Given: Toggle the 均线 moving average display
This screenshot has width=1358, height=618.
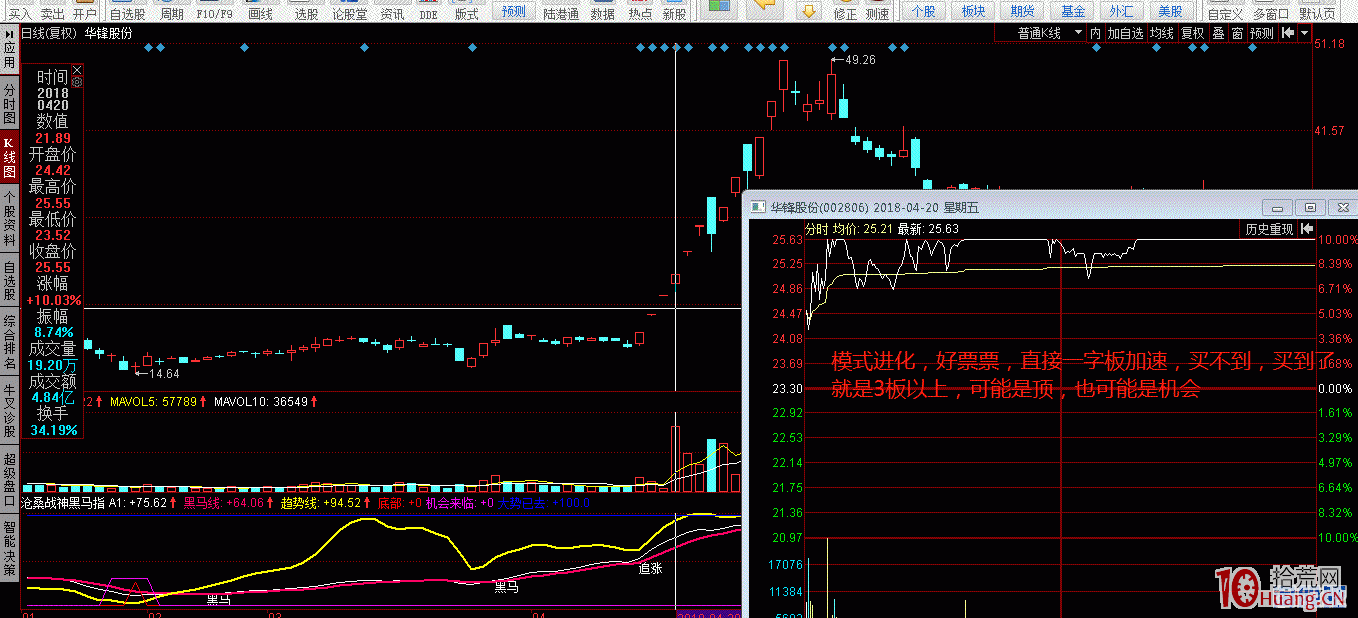Looking at the screenshot, I should click(x=1162, y=33).
